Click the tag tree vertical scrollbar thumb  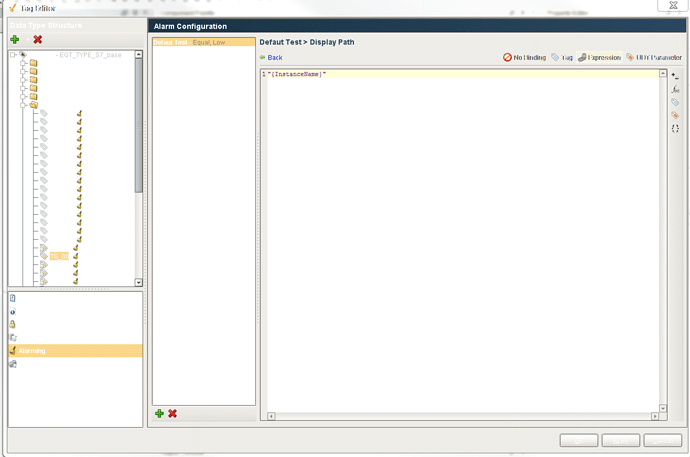click(139, 125)
